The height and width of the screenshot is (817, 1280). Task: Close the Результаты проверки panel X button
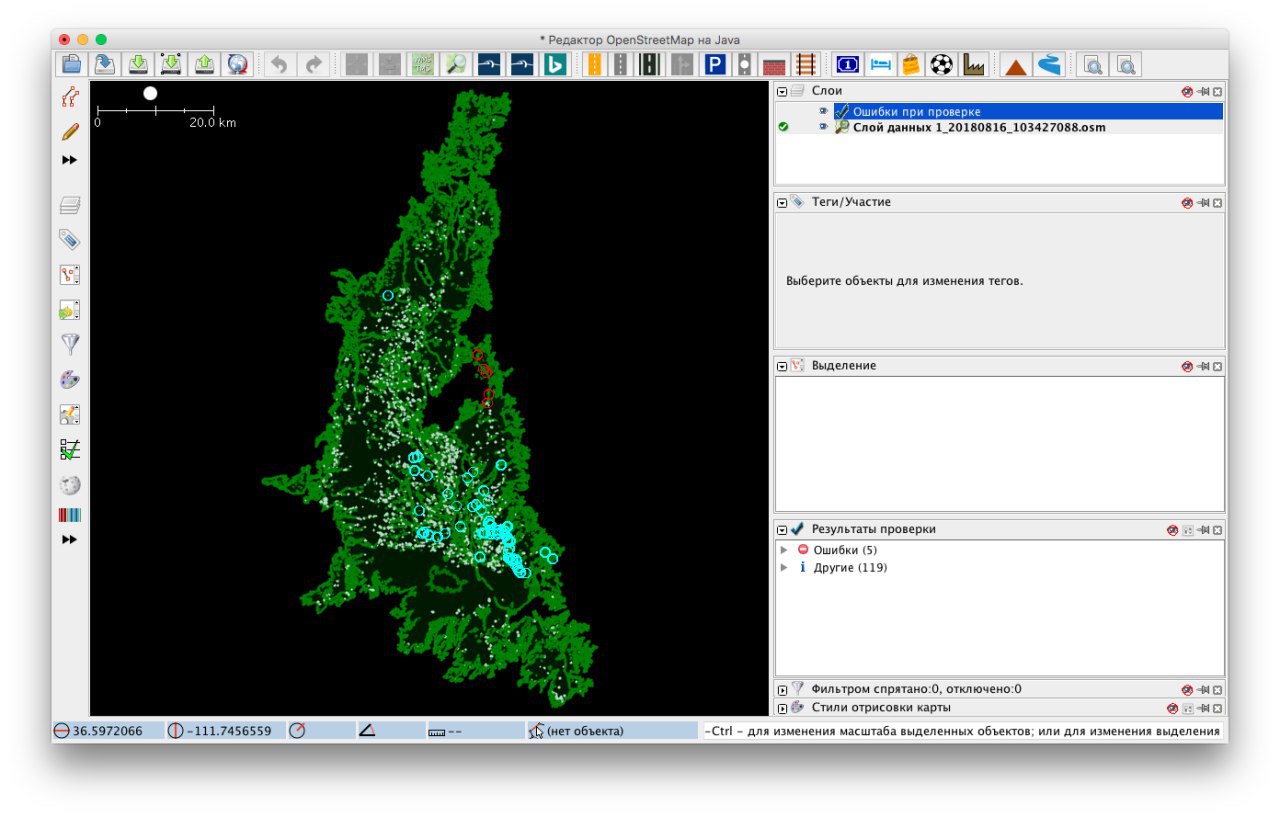tap(1218, 530)
